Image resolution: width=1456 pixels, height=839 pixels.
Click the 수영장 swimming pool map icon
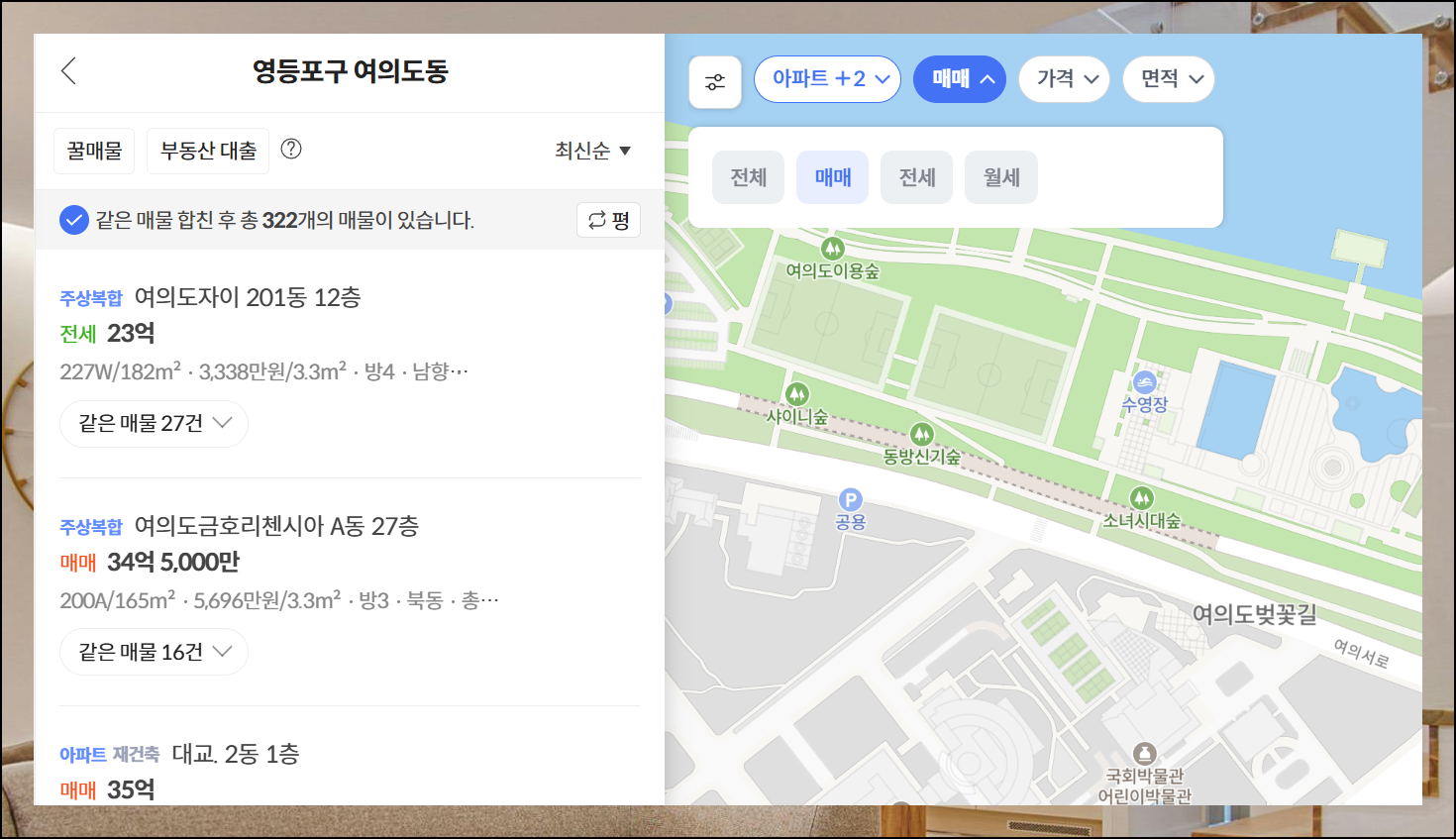pos(1145,382)
